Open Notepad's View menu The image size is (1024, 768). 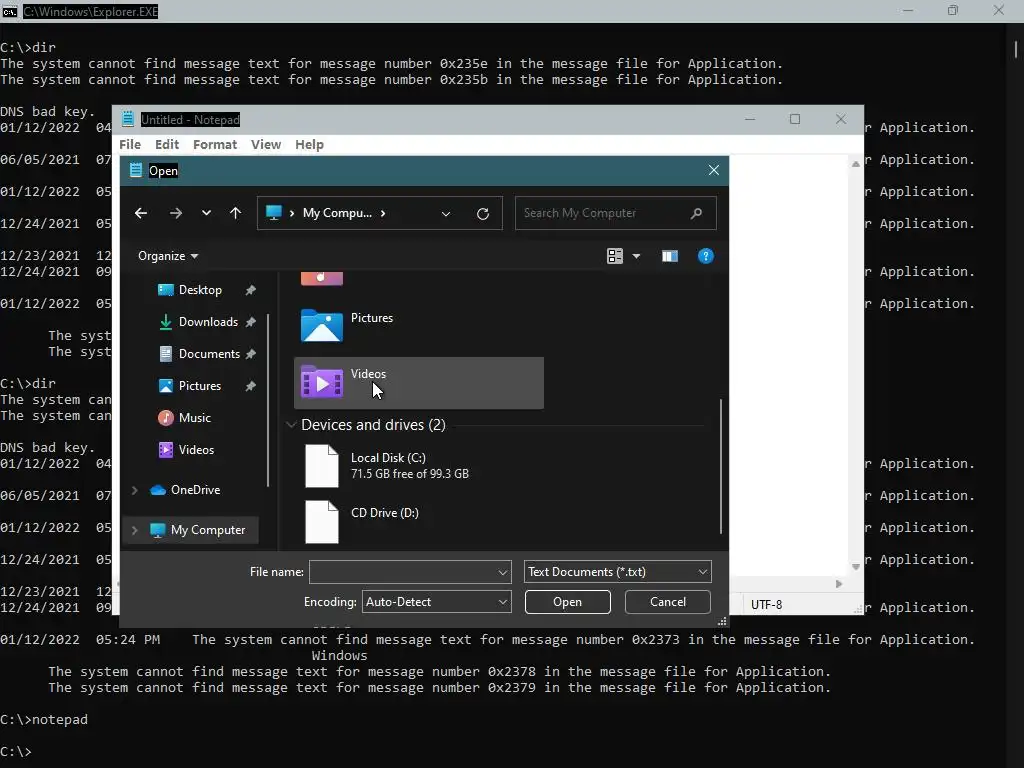click(x=266, y=144)
